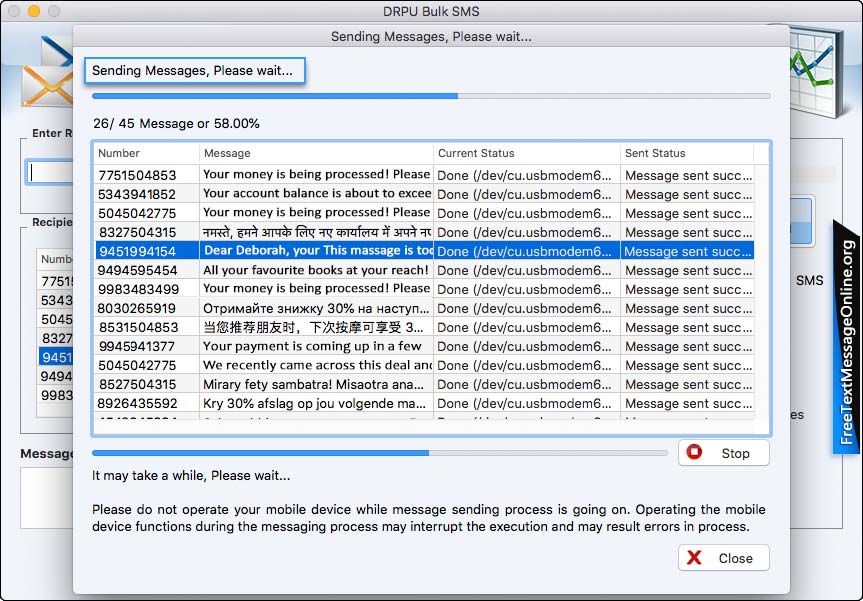Stop sending messages with the Stop button
The width and height of the screenshot is (863, 601).
[x=723, y=453]
